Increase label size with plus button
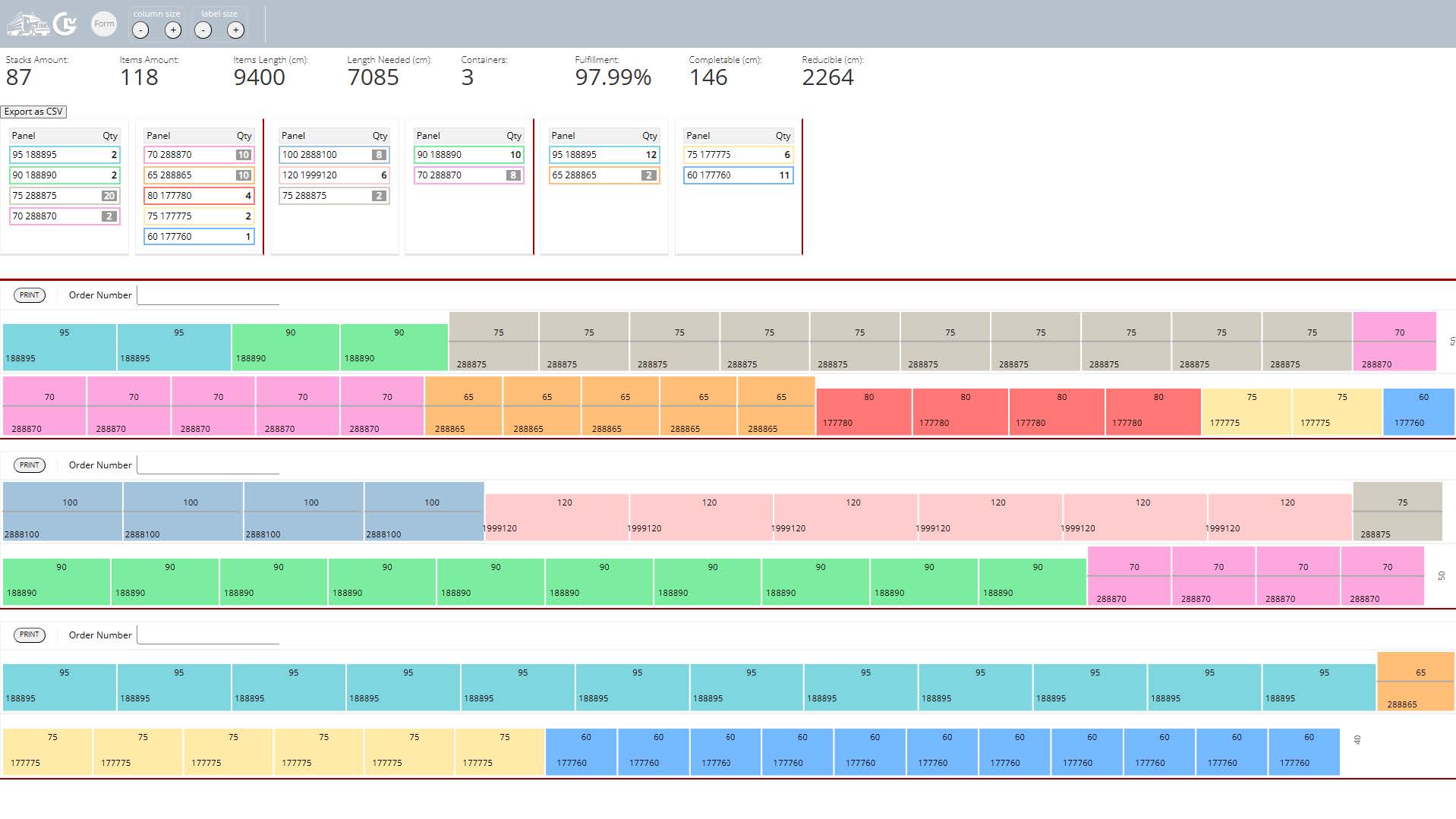This screenshot has width=1456, height=819. coord(235,30)
